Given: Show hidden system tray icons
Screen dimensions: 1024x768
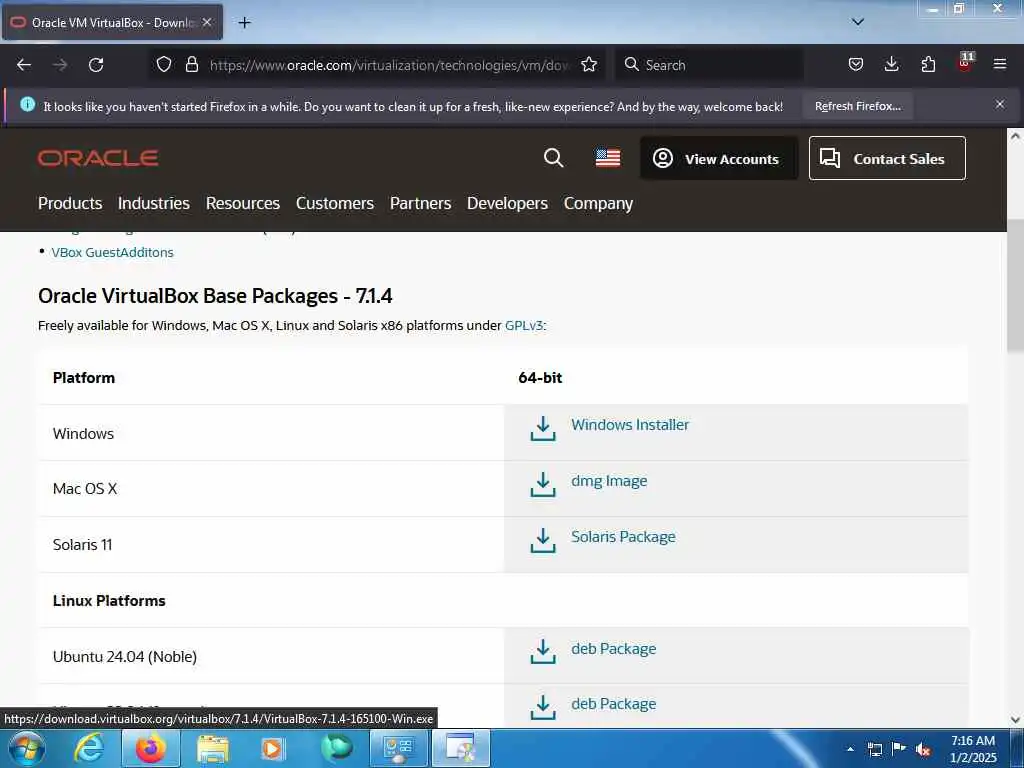Looking at the screenshot, I should 850,749.
